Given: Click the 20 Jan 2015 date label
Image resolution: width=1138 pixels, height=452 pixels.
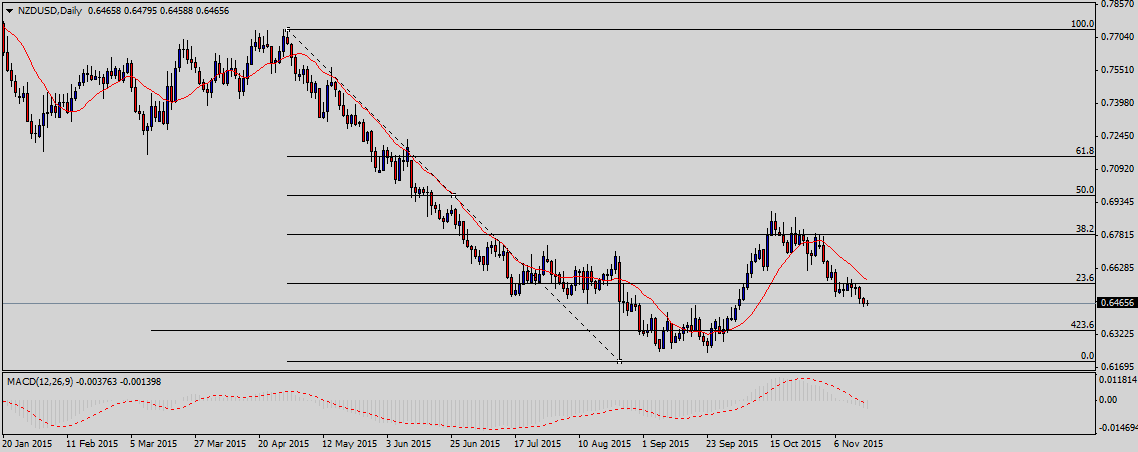Looking at the screenshot, I should 27,442.
